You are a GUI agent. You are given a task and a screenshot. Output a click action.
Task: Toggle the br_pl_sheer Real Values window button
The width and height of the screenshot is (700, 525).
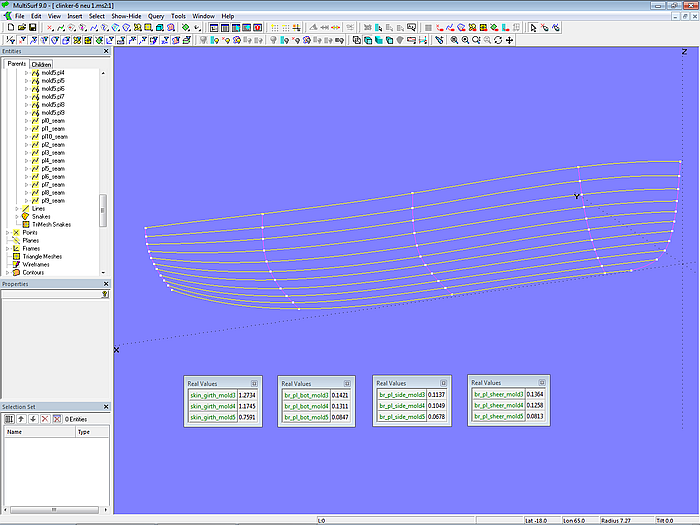coord(541,382)
